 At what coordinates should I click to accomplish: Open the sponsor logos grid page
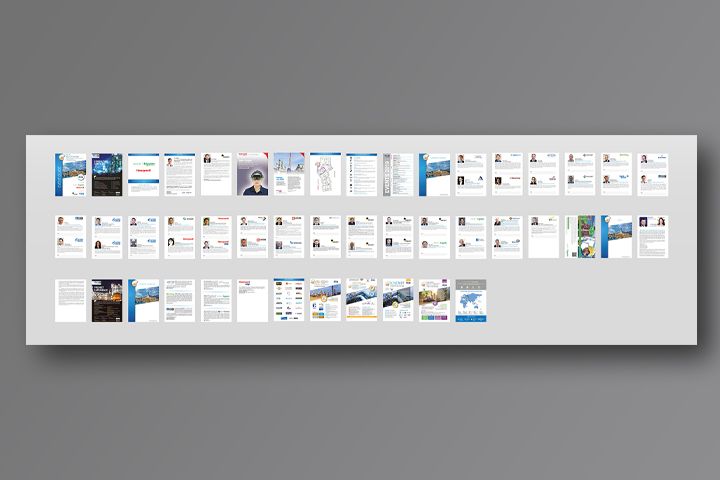click(x=289, y=300)
